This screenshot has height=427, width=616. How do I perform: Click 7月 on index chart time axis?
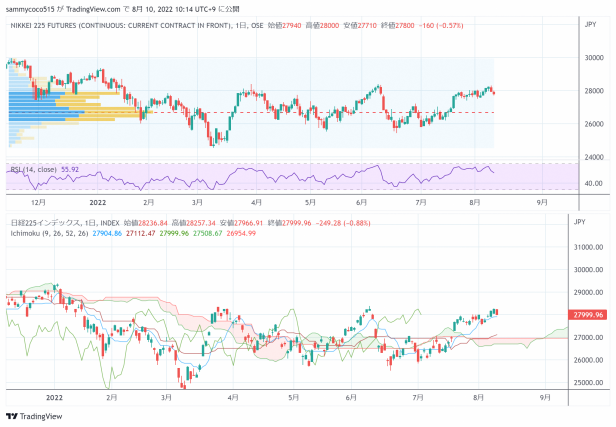click(x=418, y=398)
